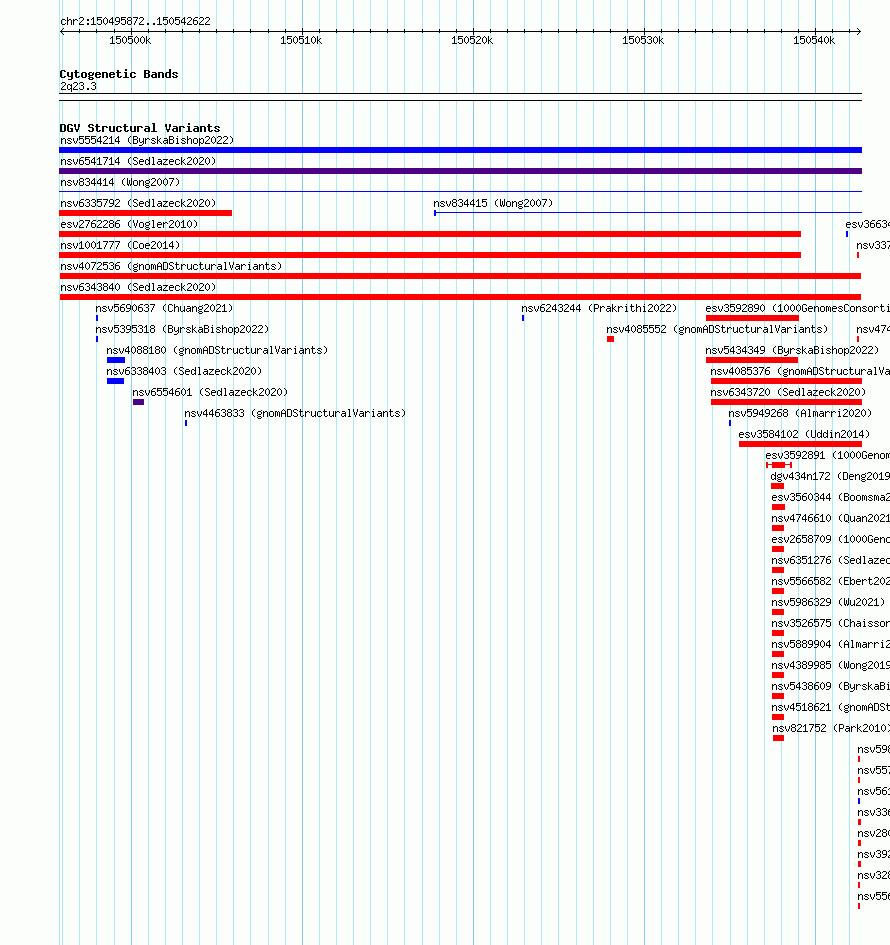The height and width of the screenshot is (945, 890).
Task: Select the red bar under esv3584102
Action: click(800, 444)
